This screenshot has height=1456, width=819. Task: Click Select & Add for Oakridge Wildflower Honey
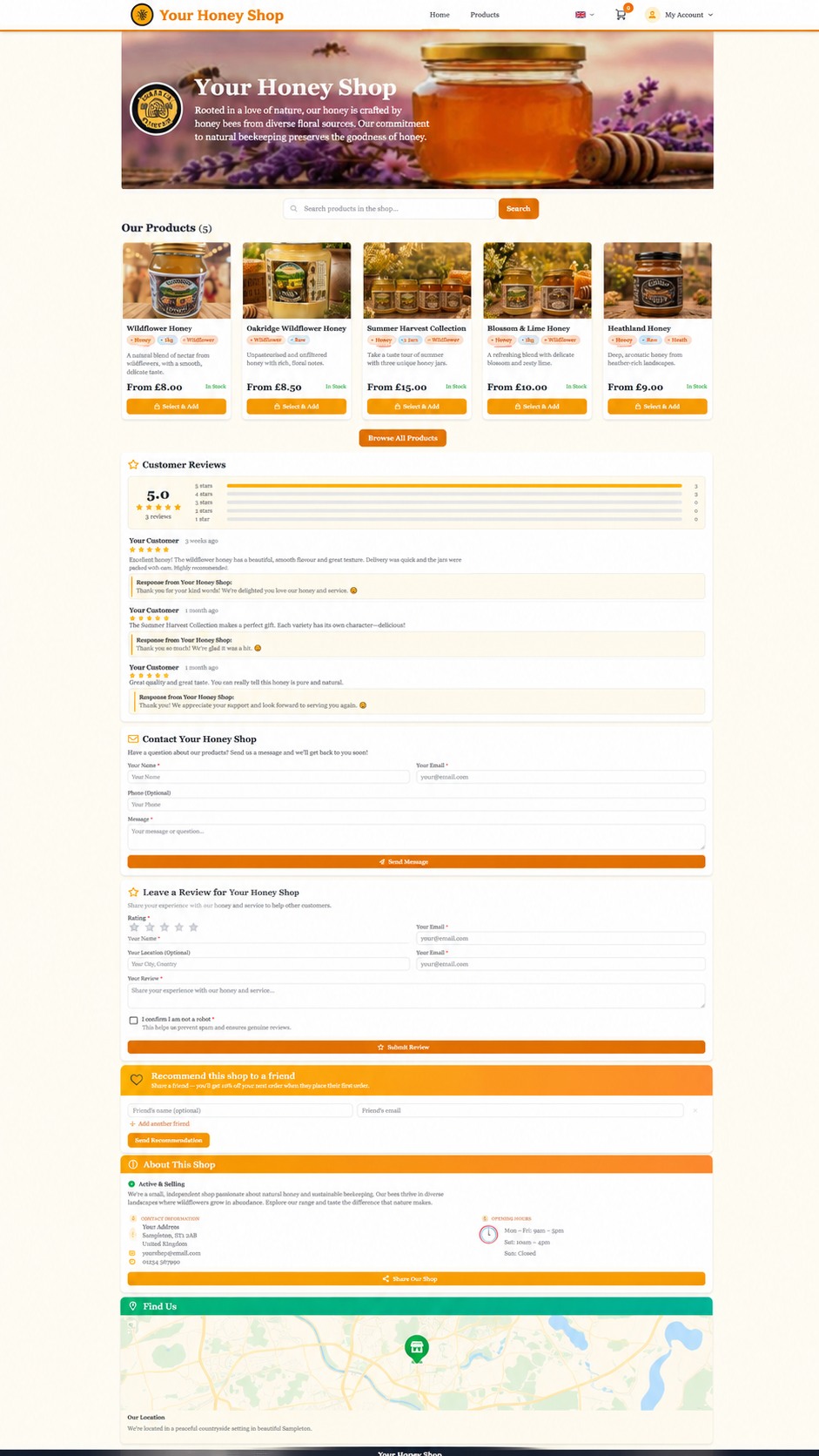pos(297,407)
